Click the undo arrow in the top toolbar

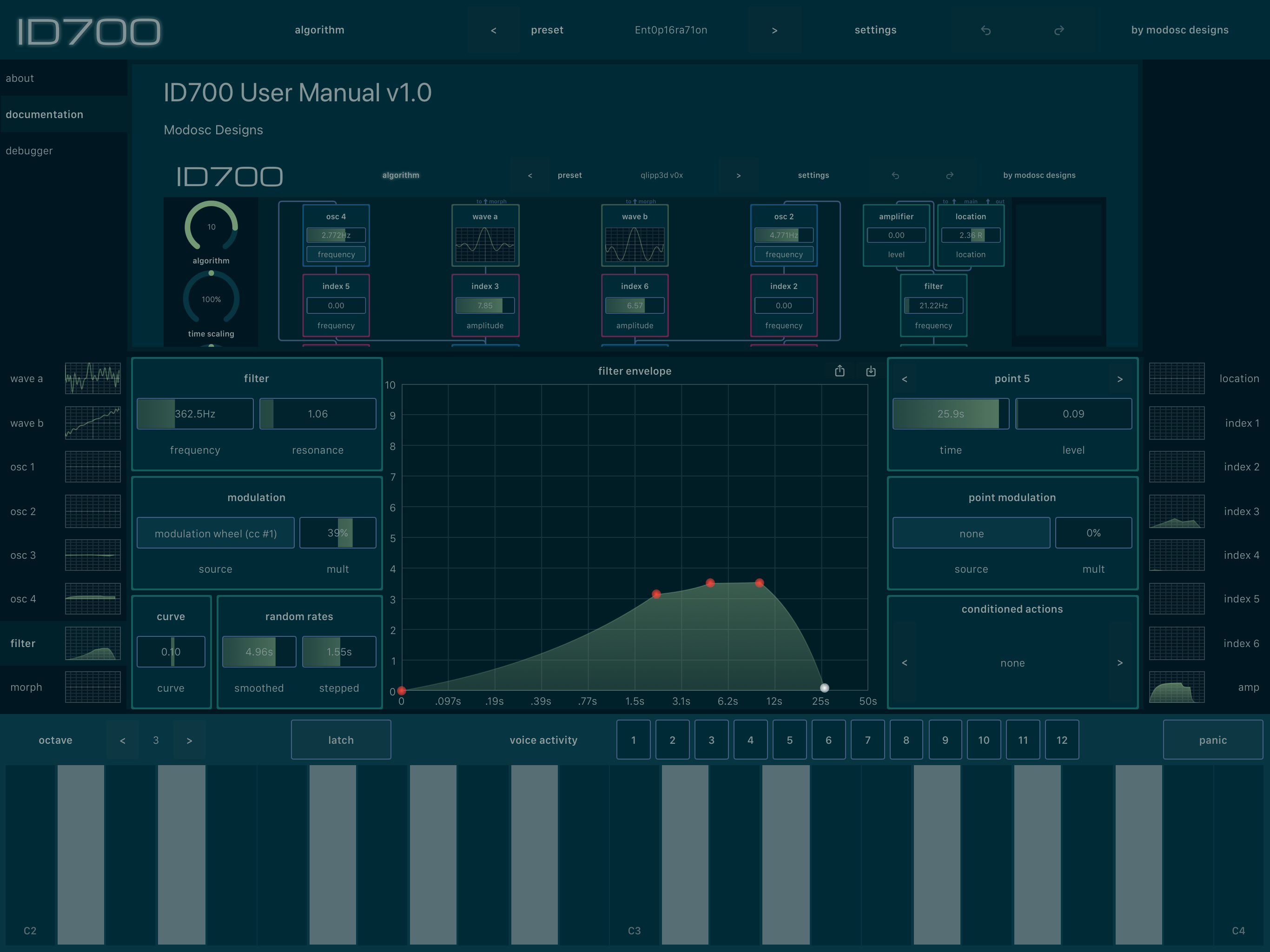987,30
